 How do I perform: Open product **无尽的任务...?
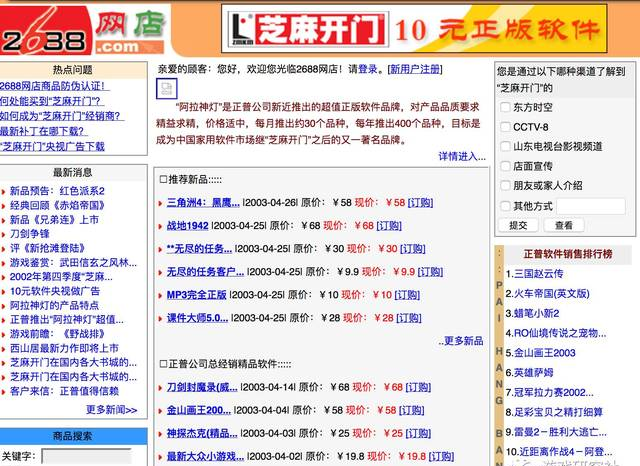pos(199,249)
